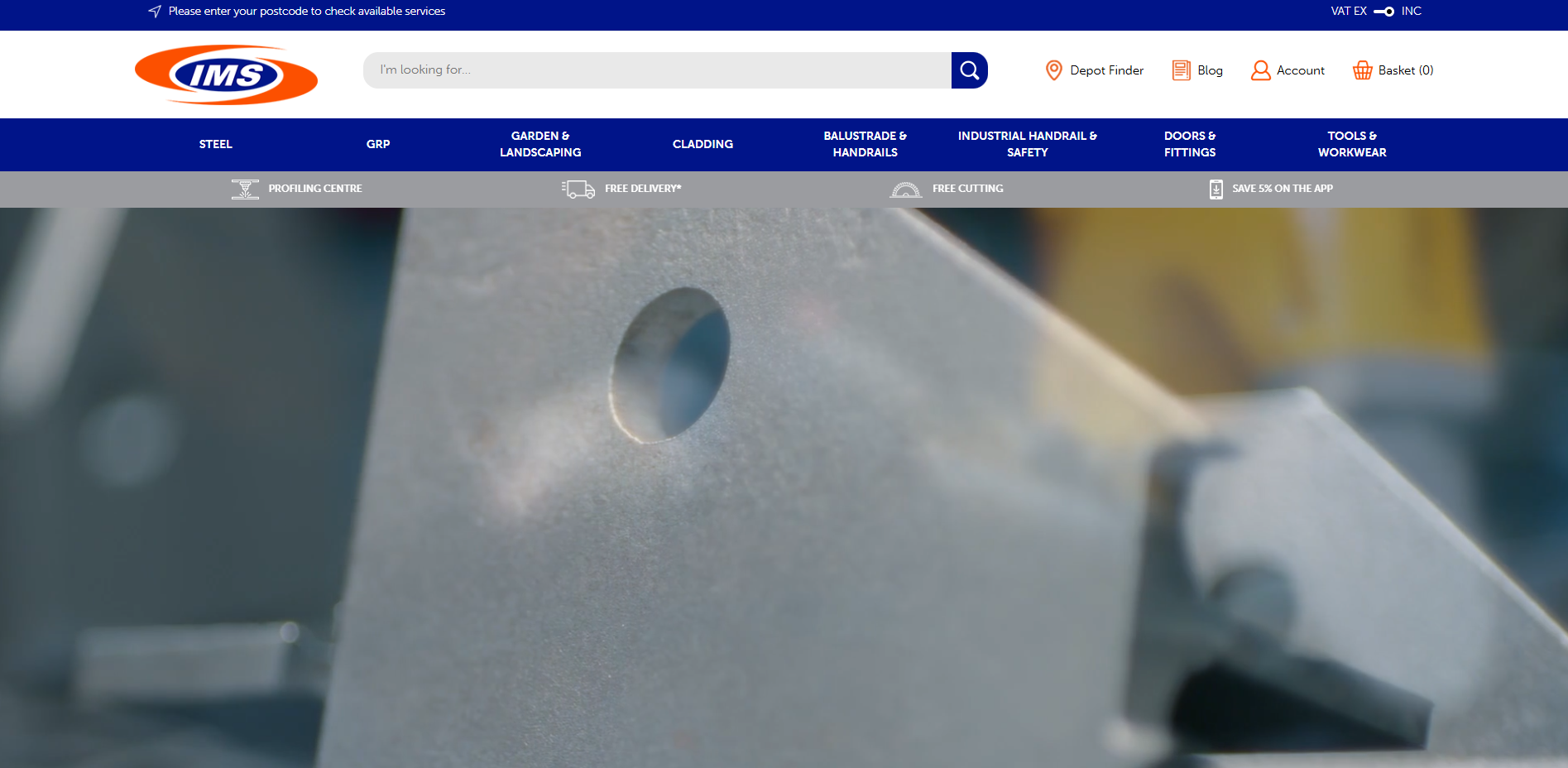Click the enter your postcode link
The width and height of the screenshot is (1568, 768).
pyautogui.click(x=306, y=12)
